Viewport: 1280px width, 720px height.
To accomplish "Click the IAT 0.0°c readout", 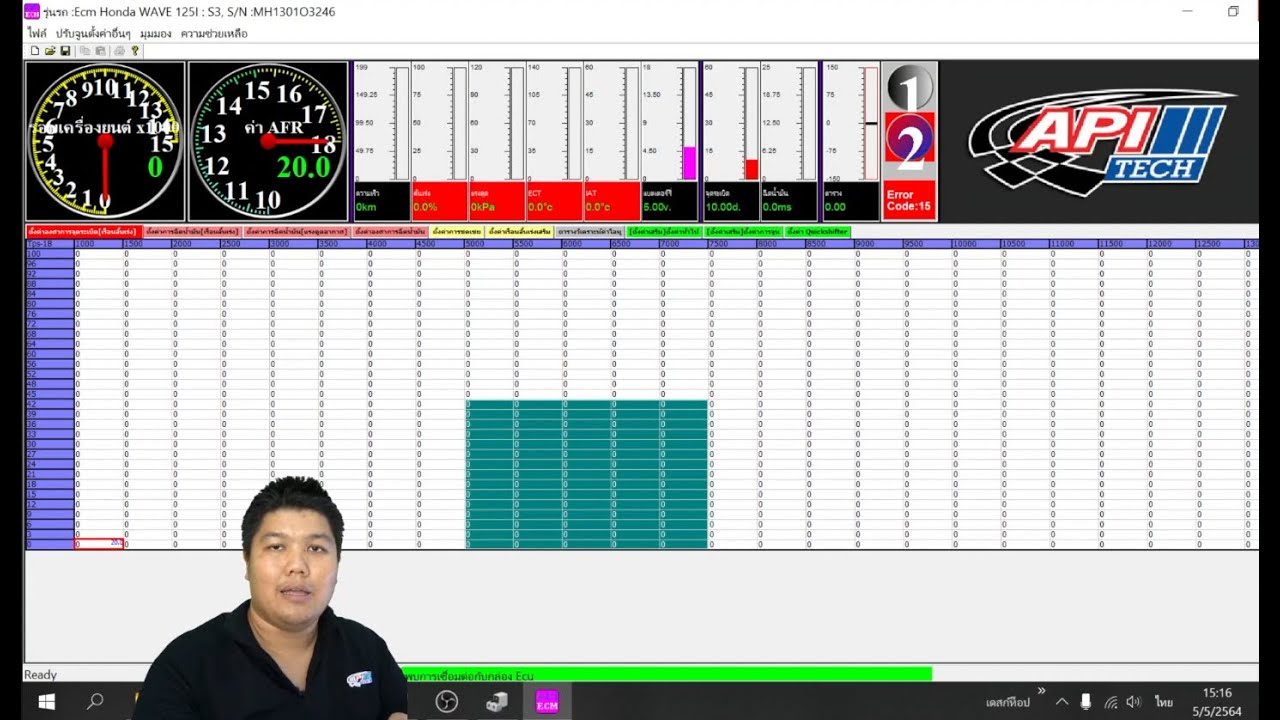I will pyautogui.click(x=611, y=201).
